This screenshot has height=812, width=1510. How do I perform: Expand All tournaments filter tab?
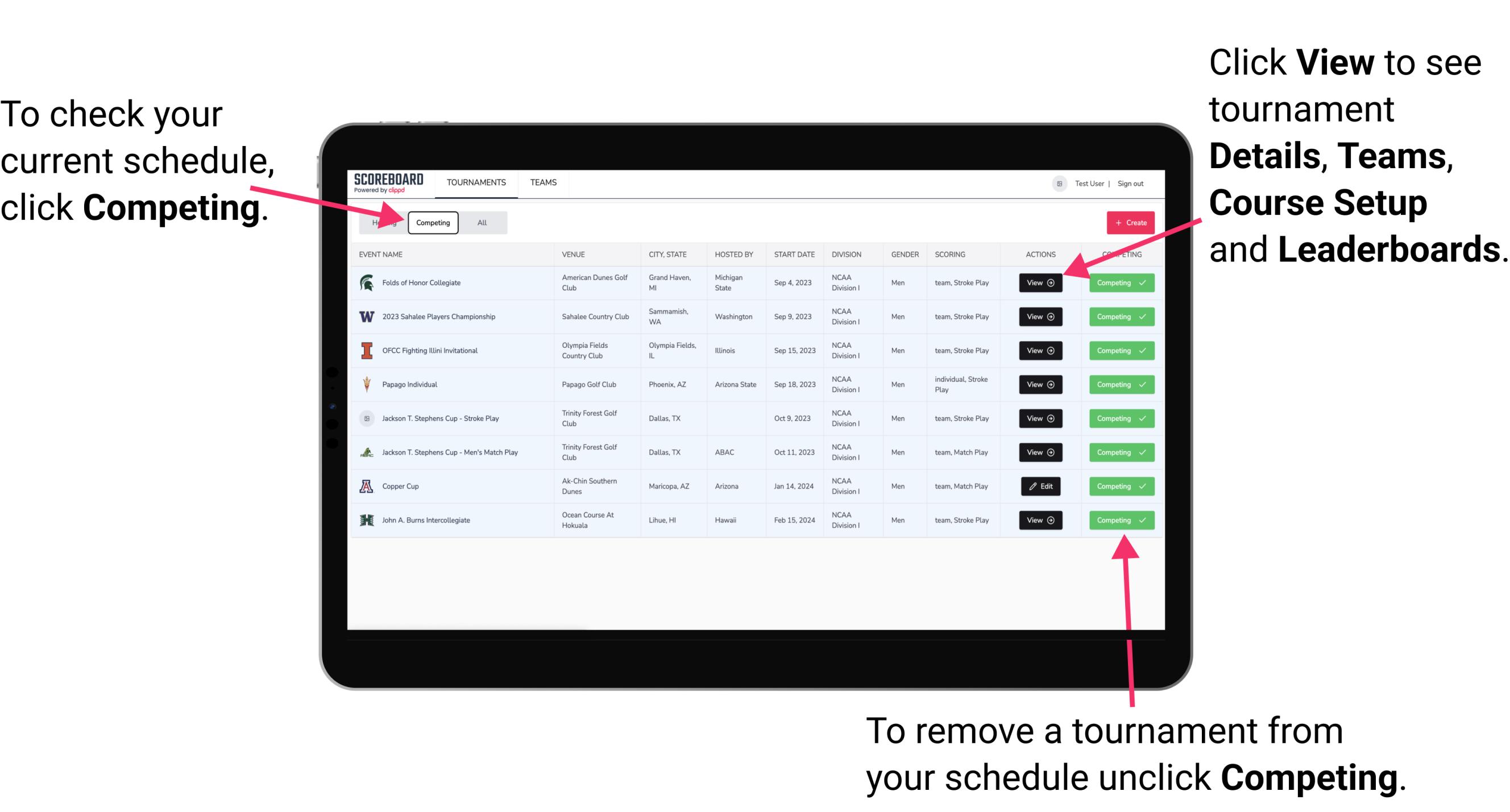[x=480, y=222]
